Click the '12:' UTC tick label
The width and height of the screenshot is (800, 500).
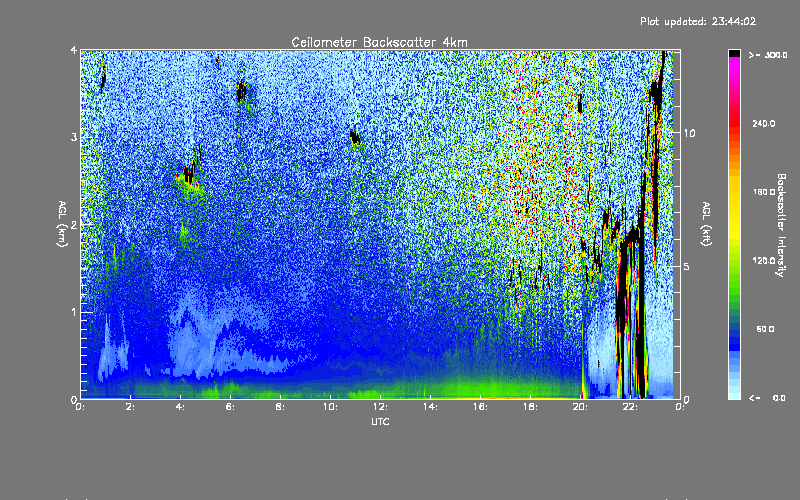click(x=380, y=407)
